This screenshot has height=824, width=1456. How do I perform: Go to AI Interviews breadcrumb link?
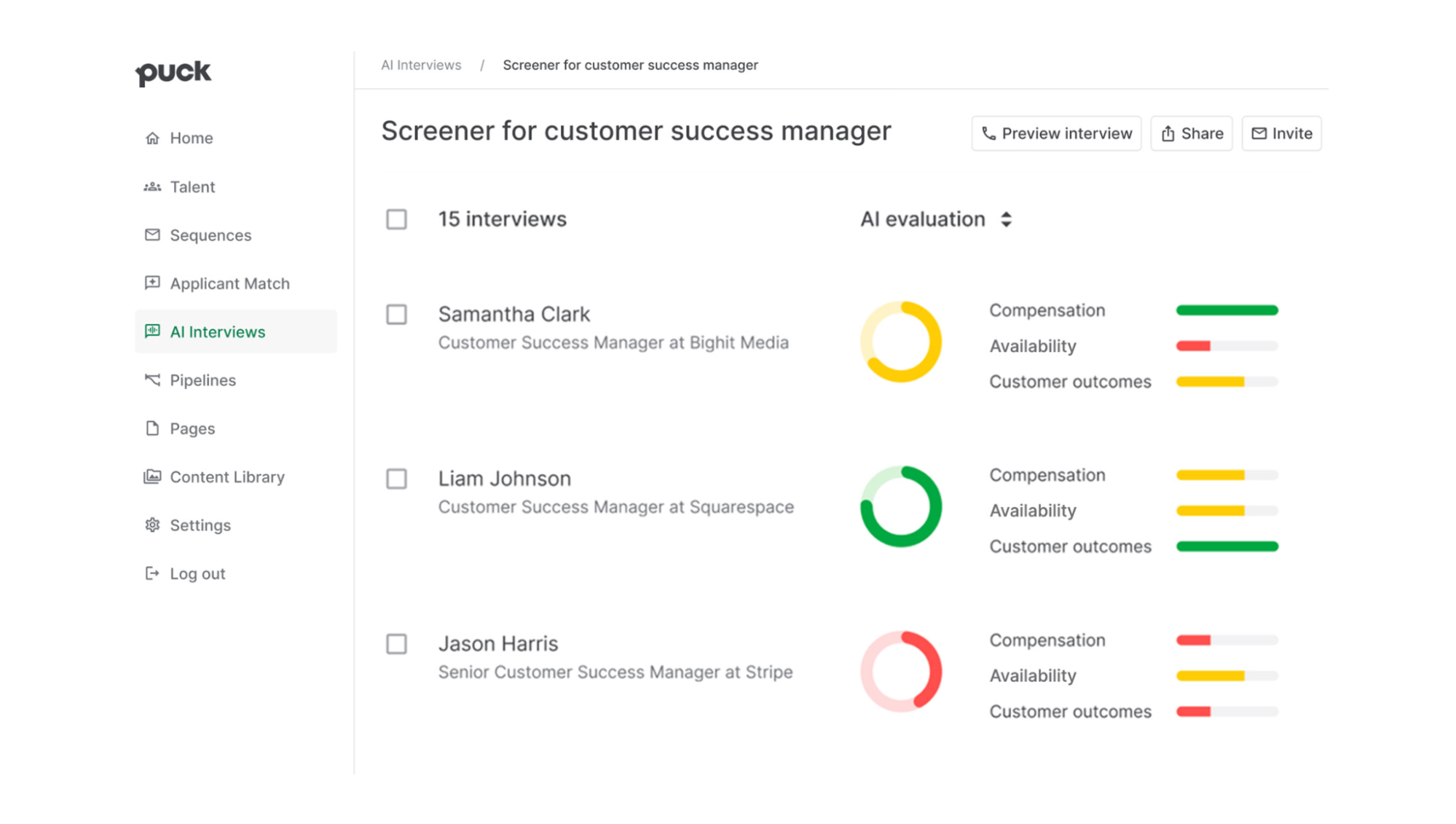coord(421,65)
